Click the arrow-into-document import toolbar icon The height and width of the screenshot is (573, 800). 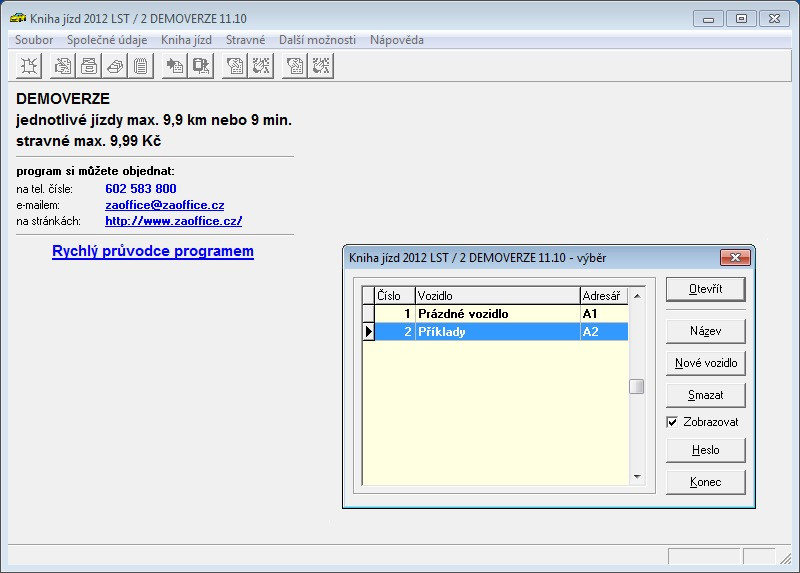174,66
